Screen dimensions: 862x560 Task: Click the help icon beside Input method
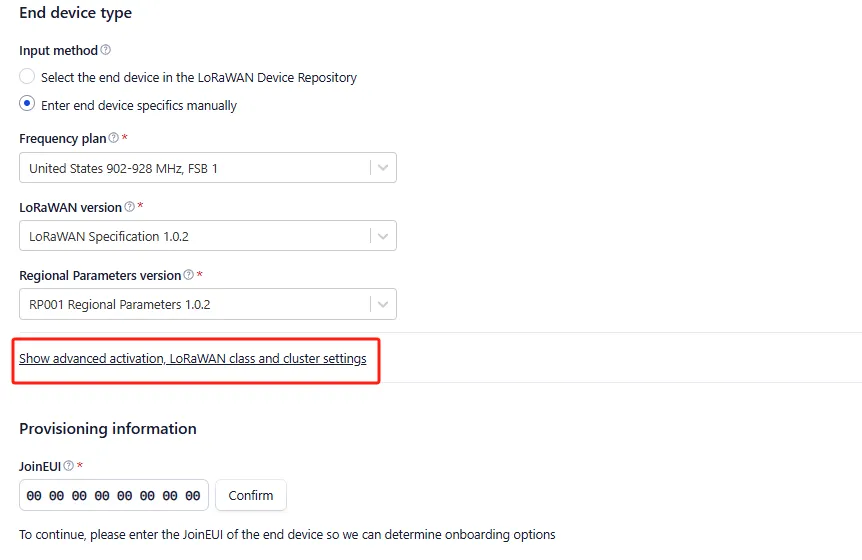(106, 50)
